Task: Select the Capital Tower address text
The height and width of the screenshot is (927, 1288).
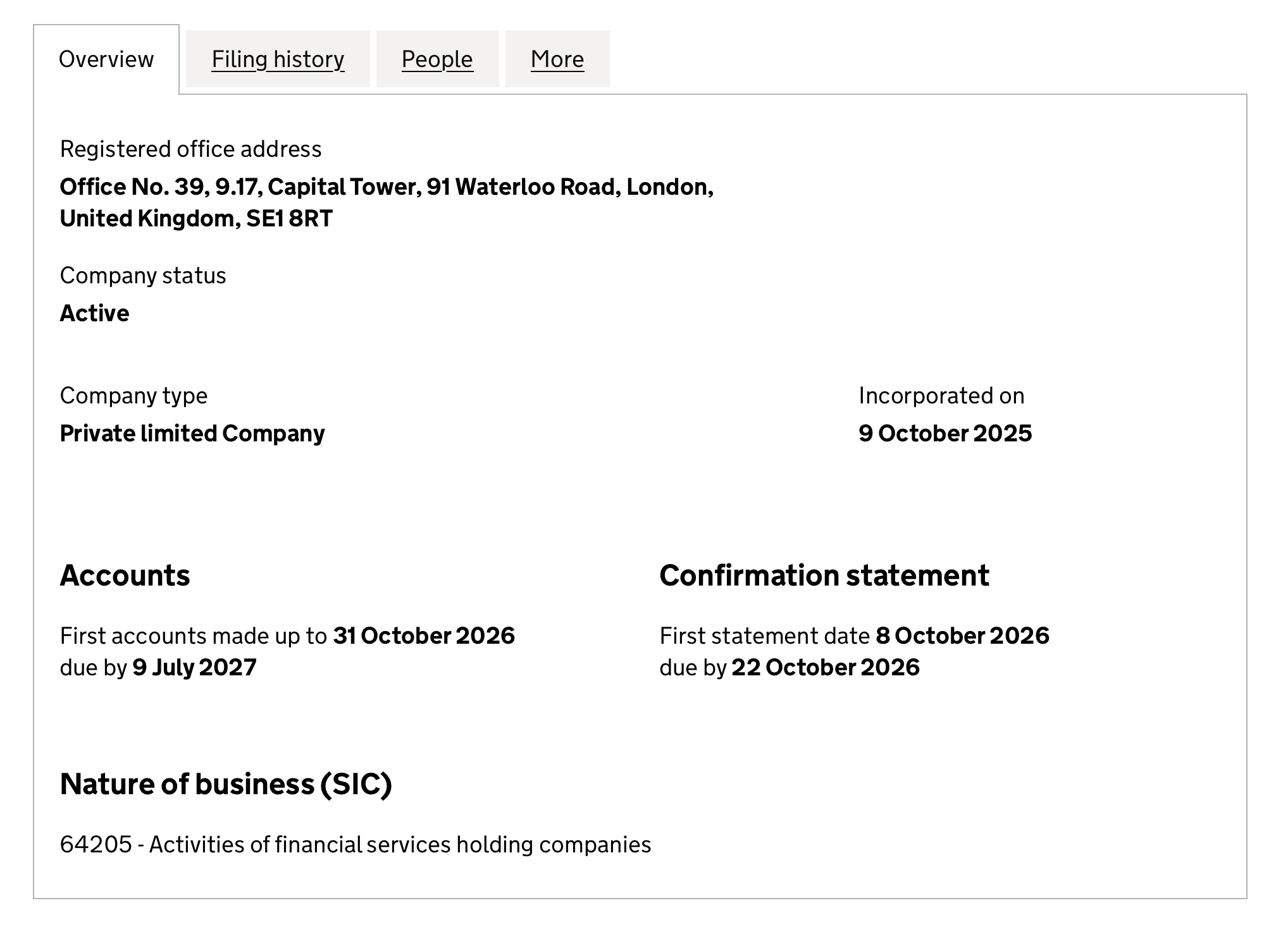Action: 387,202
